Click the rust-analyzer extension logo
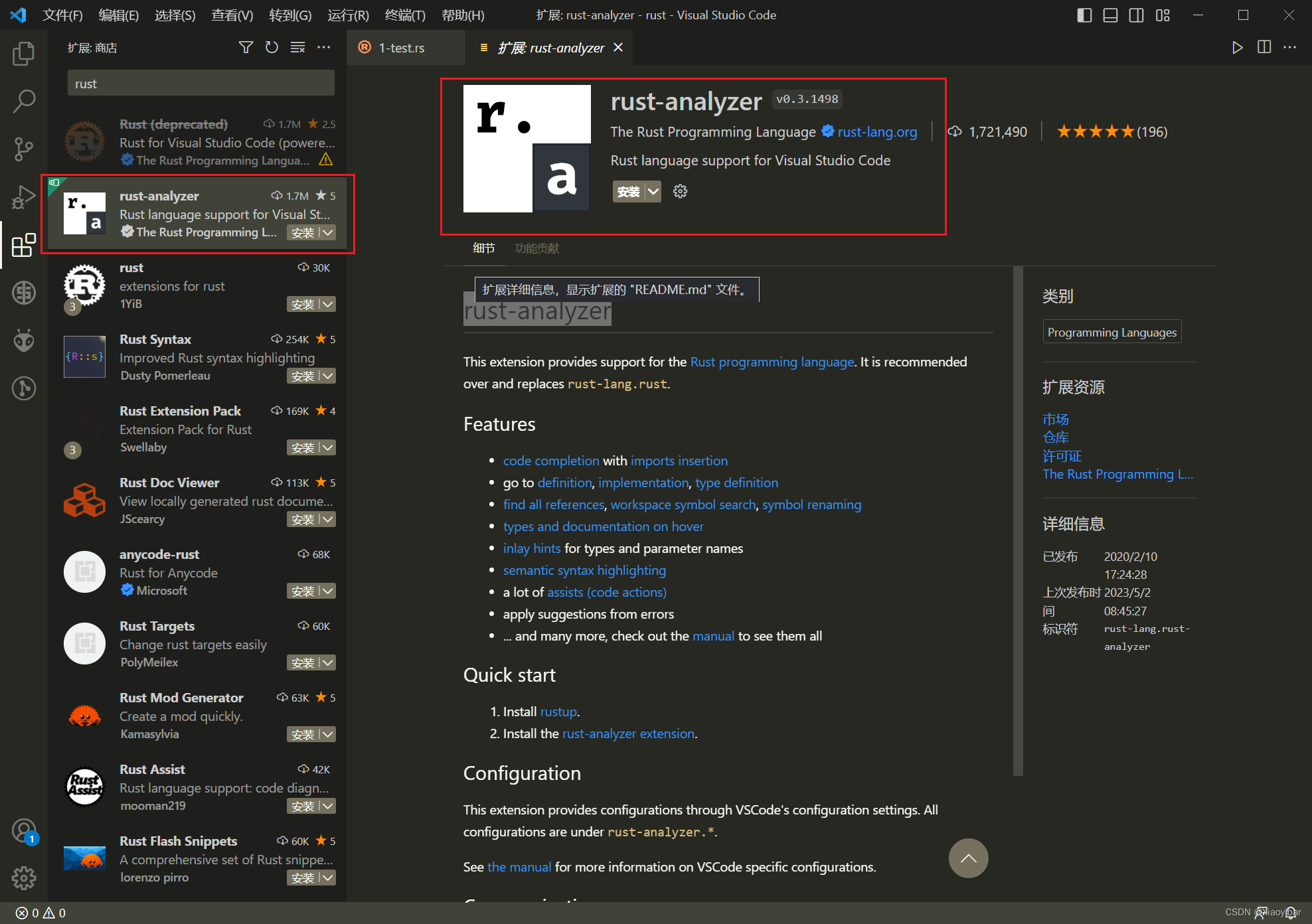Viewport: 1312px width, 924px height. pos(527,149)
